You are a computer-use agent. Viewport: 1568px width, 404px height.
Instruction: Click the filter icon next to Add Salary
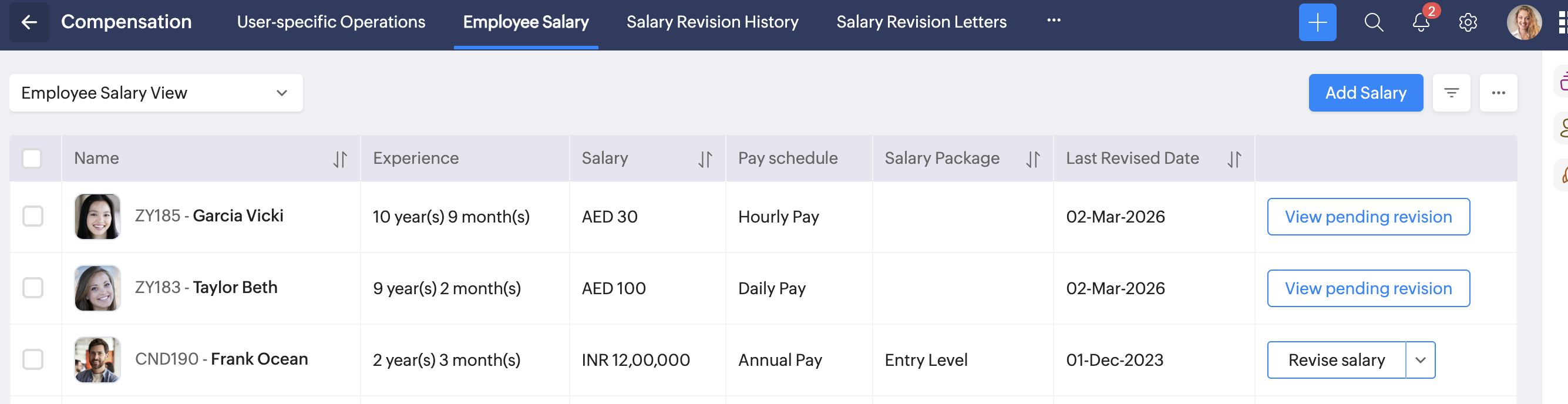[1451, 93]
